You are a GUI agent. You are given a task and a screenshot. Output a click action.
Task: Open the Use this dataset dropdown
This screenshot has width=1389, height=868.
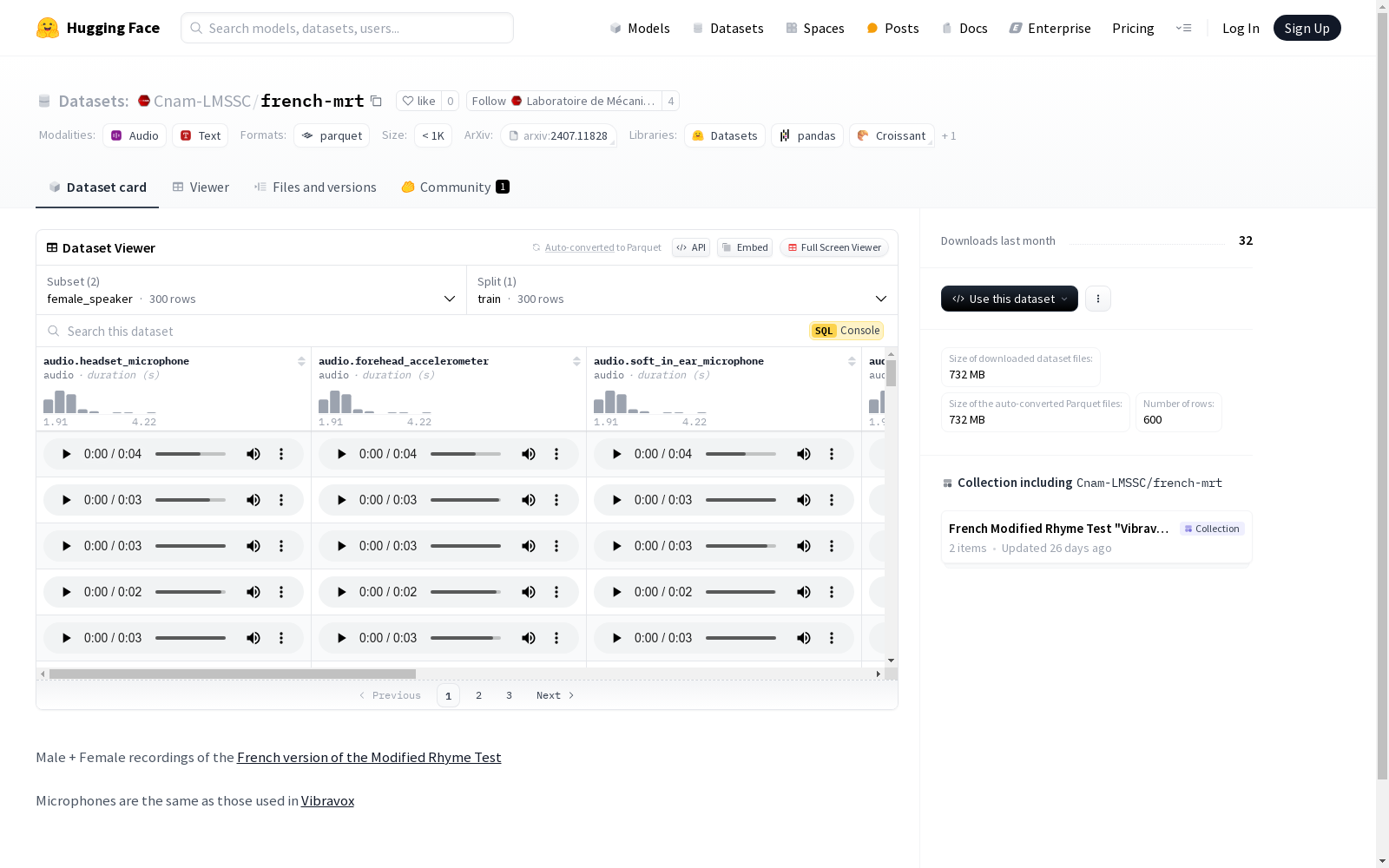pos(1010,299)
